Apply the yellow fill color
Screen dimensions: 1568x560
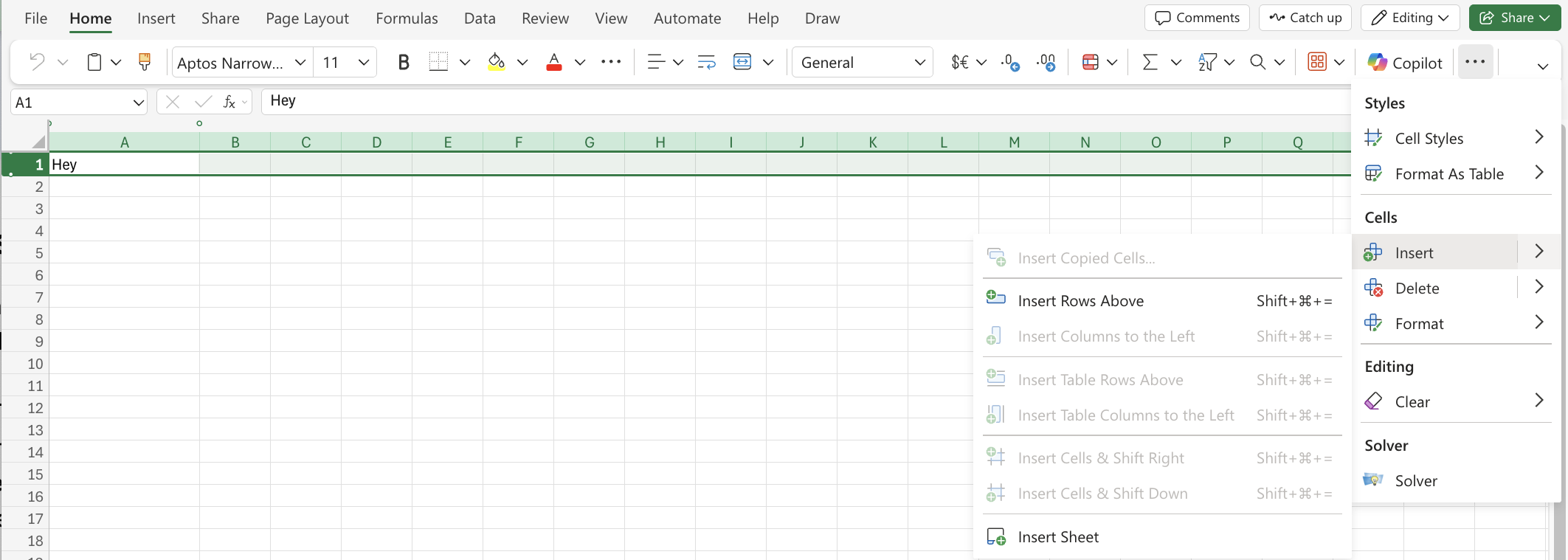[497, 62]
